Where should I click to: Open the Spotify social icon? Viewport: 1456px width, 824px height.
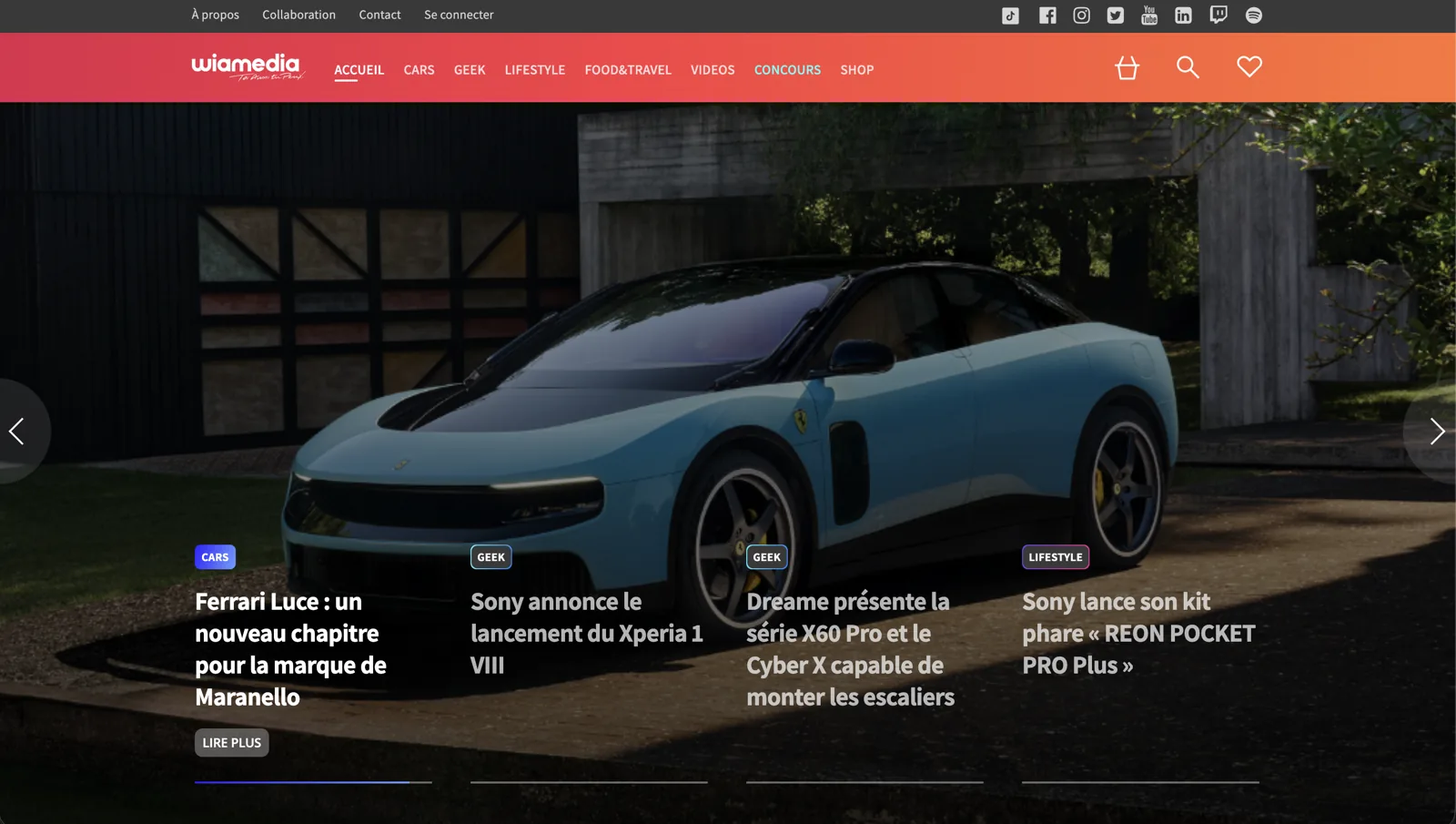(x=1253, y=15)
